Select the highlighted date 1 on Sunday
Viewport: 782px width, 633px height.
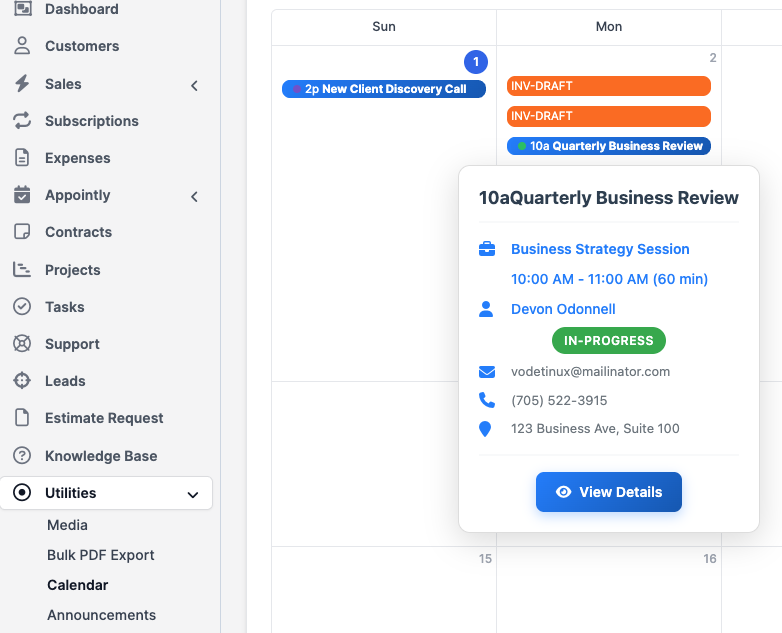(476, 62)
